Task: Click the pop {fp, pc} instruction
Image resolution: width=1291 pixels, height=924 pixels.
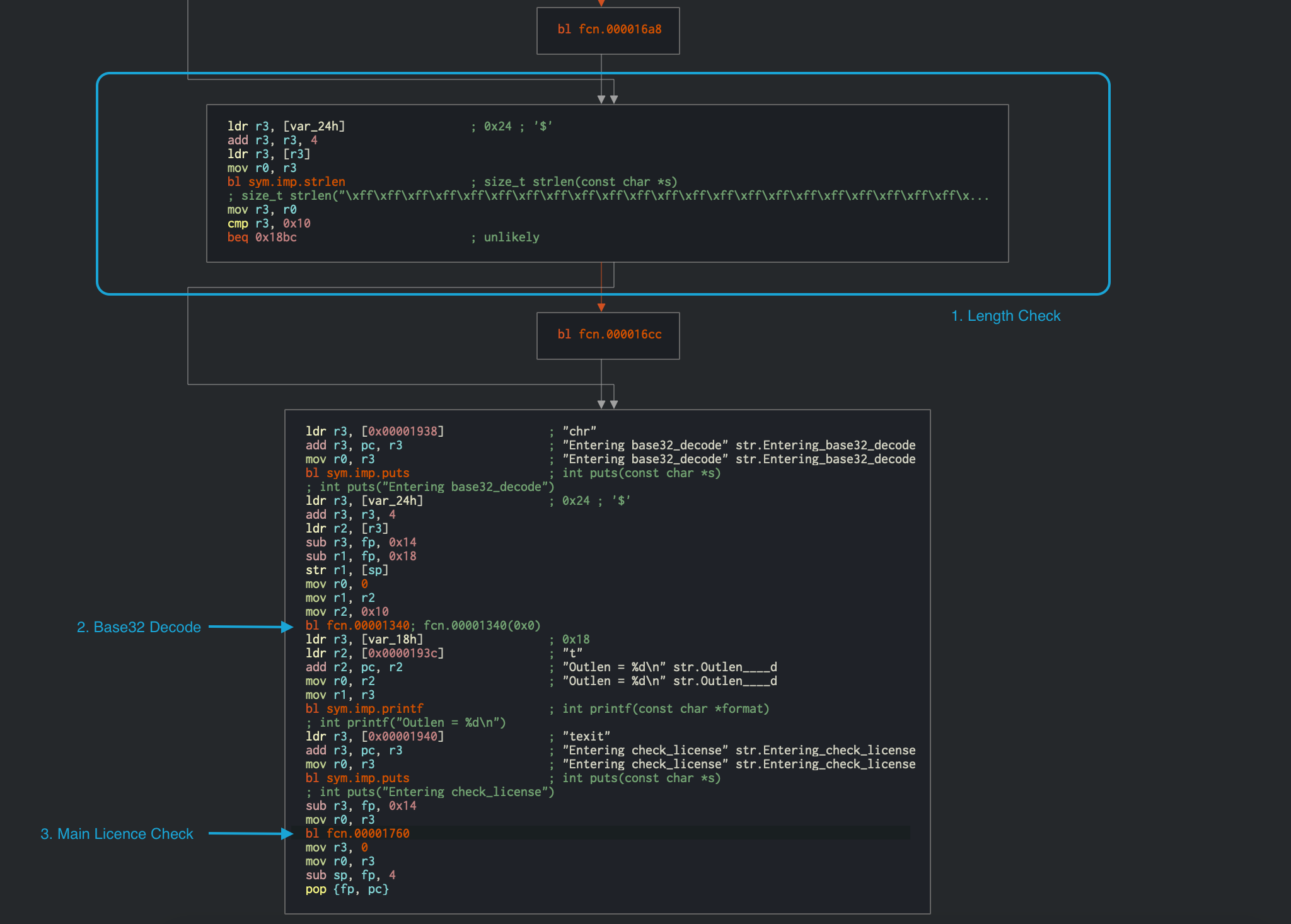Action: [347, 889]
